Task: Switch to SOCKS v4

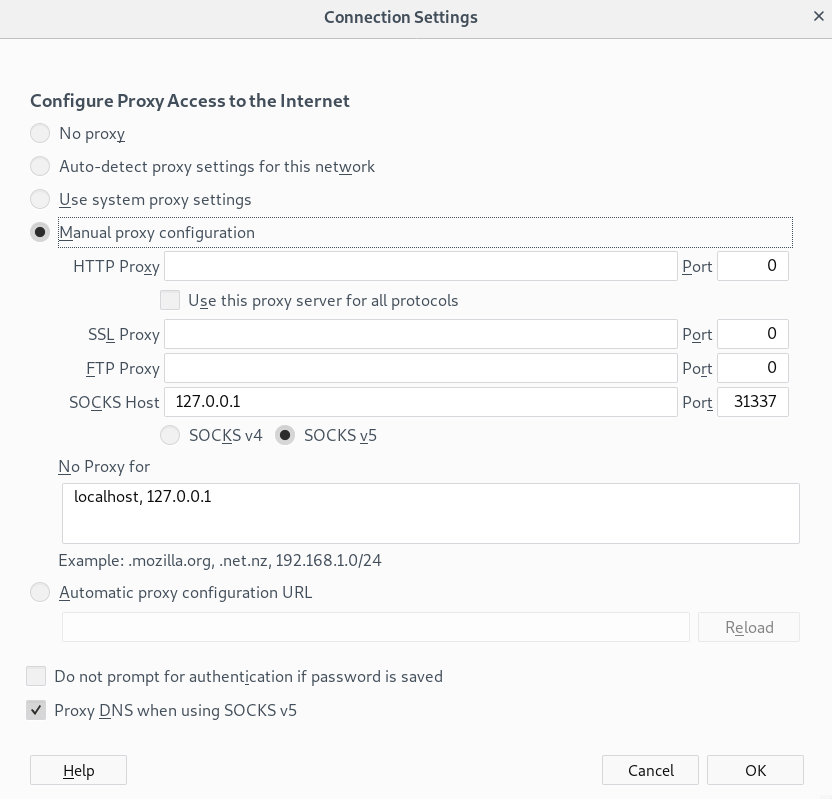Action: tap(170, 435)
